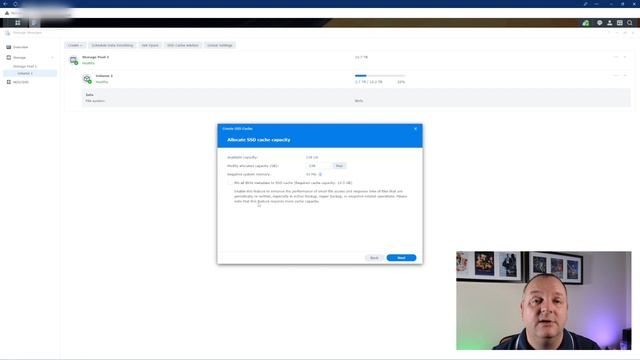Click the 'Storage Pool 1' row title
This screenshot has height=360, width=640.
point(96,57)
